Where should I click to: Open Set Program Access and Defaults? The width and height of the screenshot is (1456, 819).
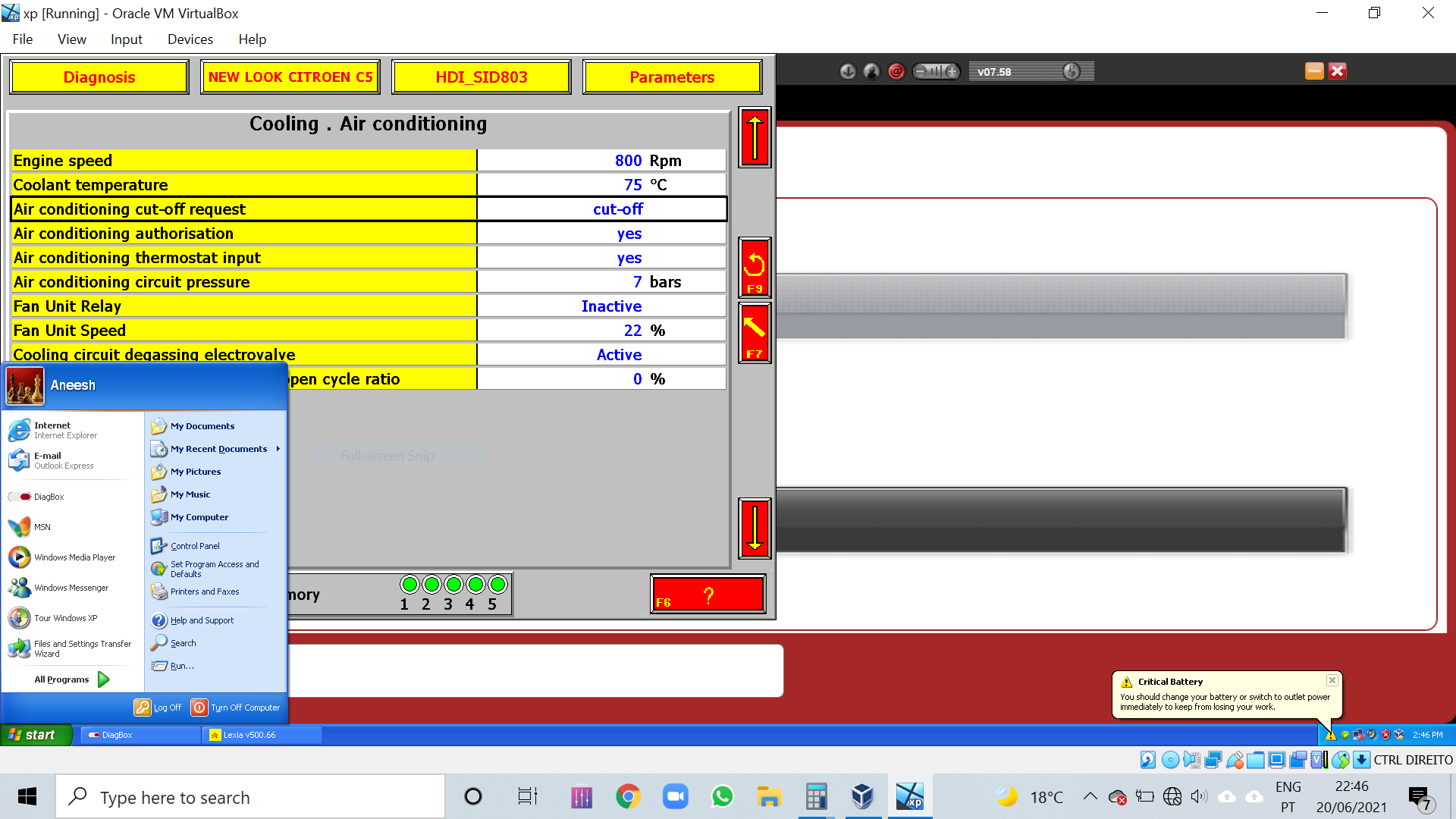pos(215,569)
